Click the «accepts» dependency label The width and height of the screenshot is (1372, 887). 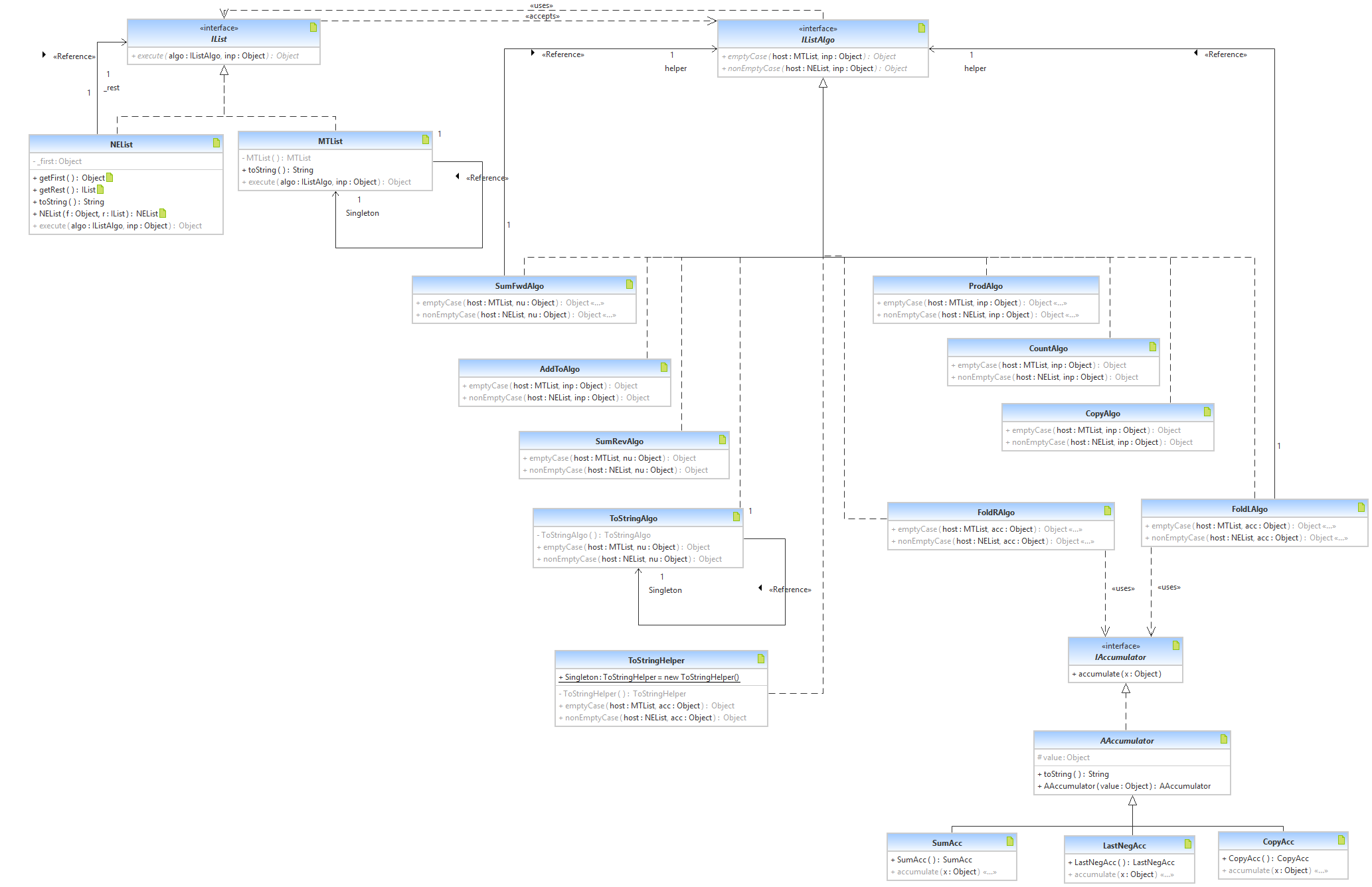(542, 16)
